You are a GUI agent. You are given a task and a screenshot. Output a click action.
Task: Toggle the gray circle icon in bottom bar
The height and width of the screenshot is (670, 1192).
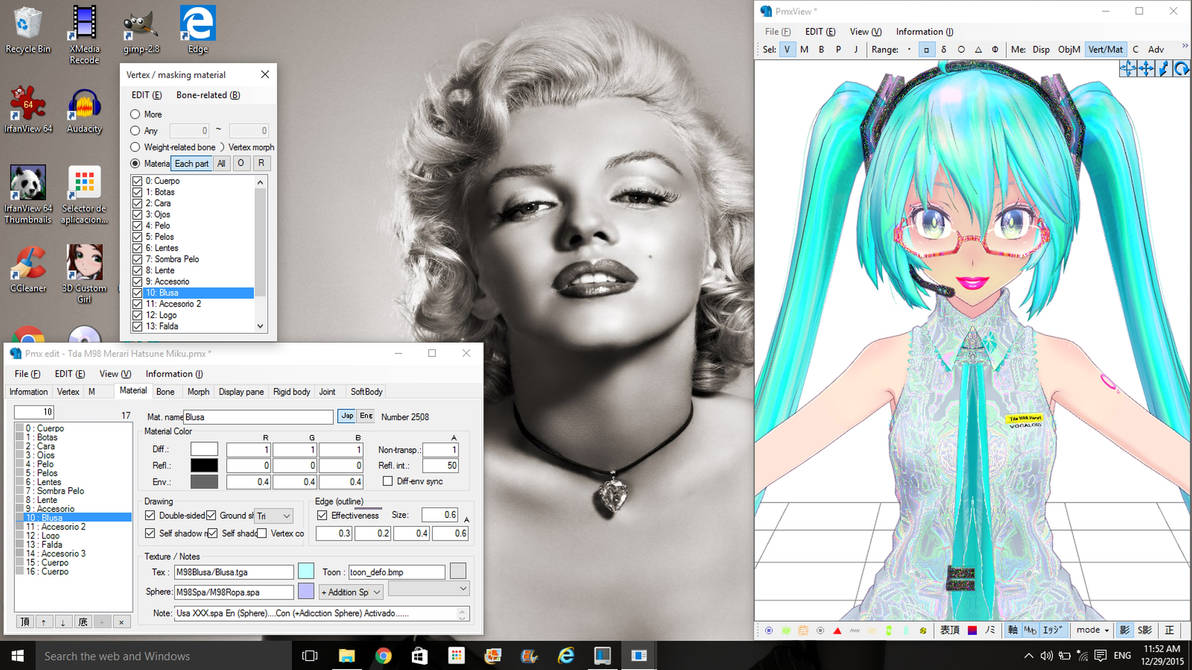pos(820,630)
